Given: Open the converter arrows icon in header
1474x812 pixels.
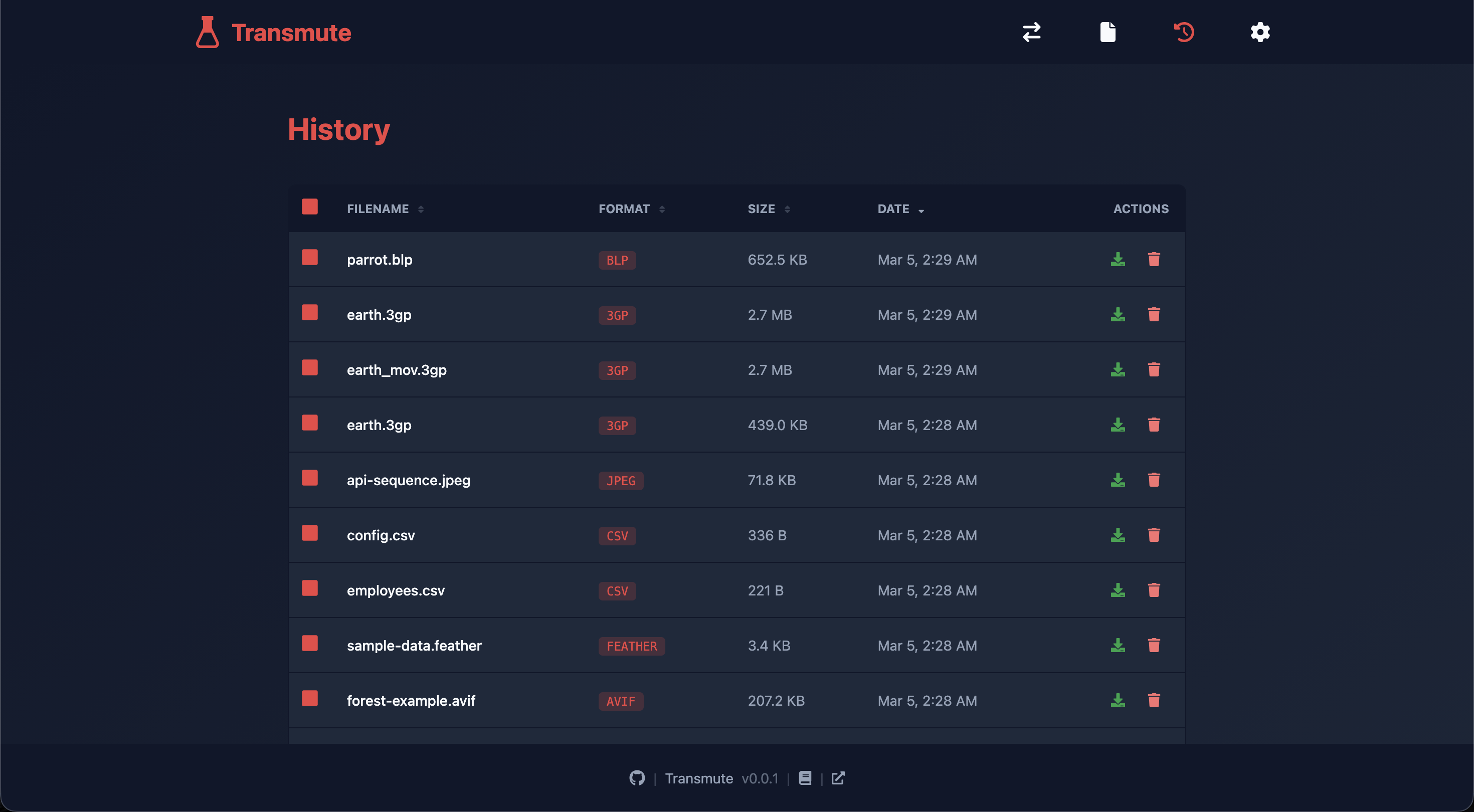Looking at the screenshot, I should [x=1031, y=32].
